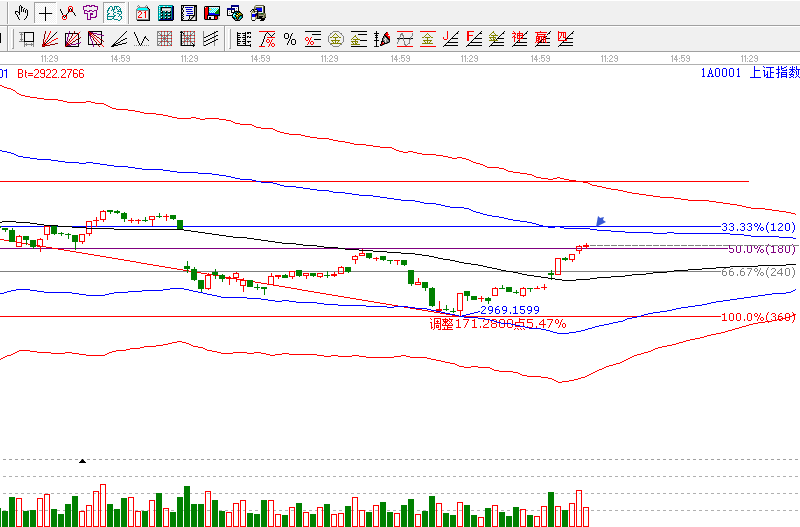800x527 pixels.
Task: Select the red percent horizontal lines tool
Action: coord(313,39)
